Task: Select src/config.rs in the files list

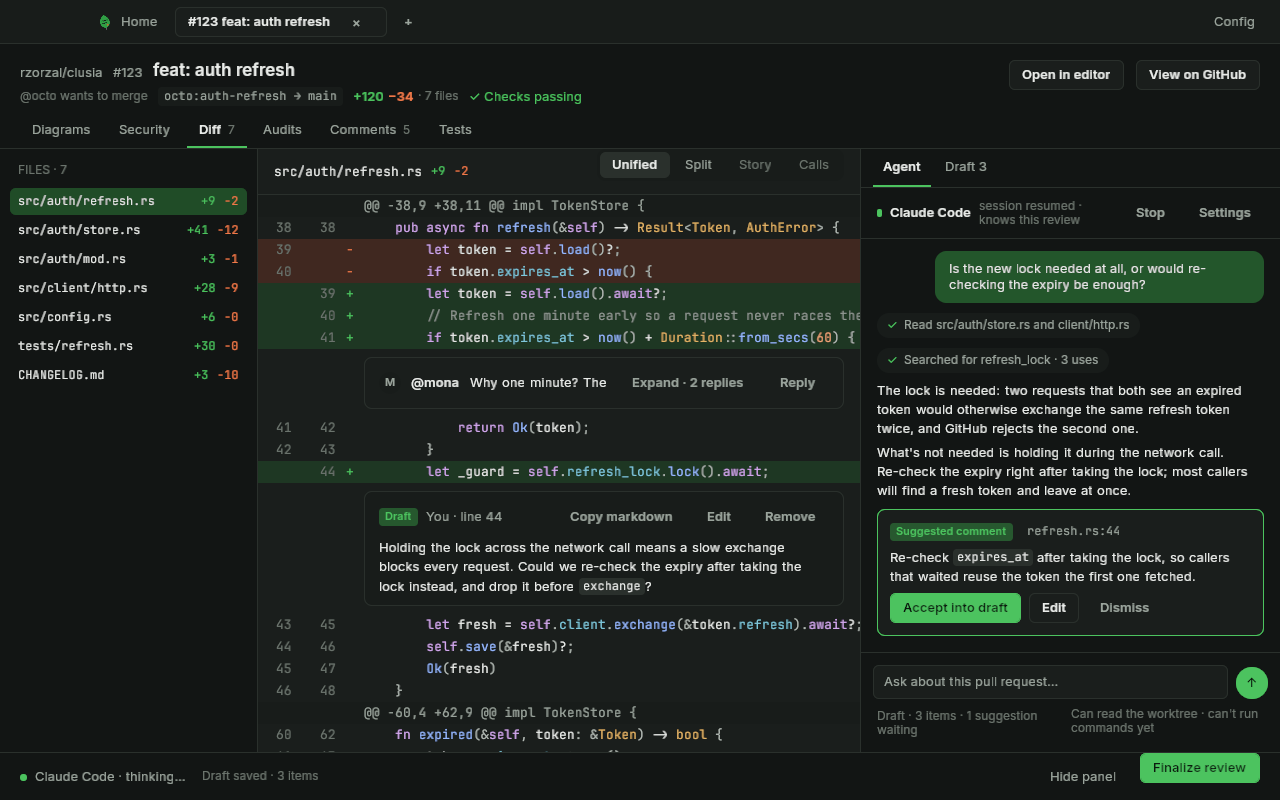Action: coord(128,317)
